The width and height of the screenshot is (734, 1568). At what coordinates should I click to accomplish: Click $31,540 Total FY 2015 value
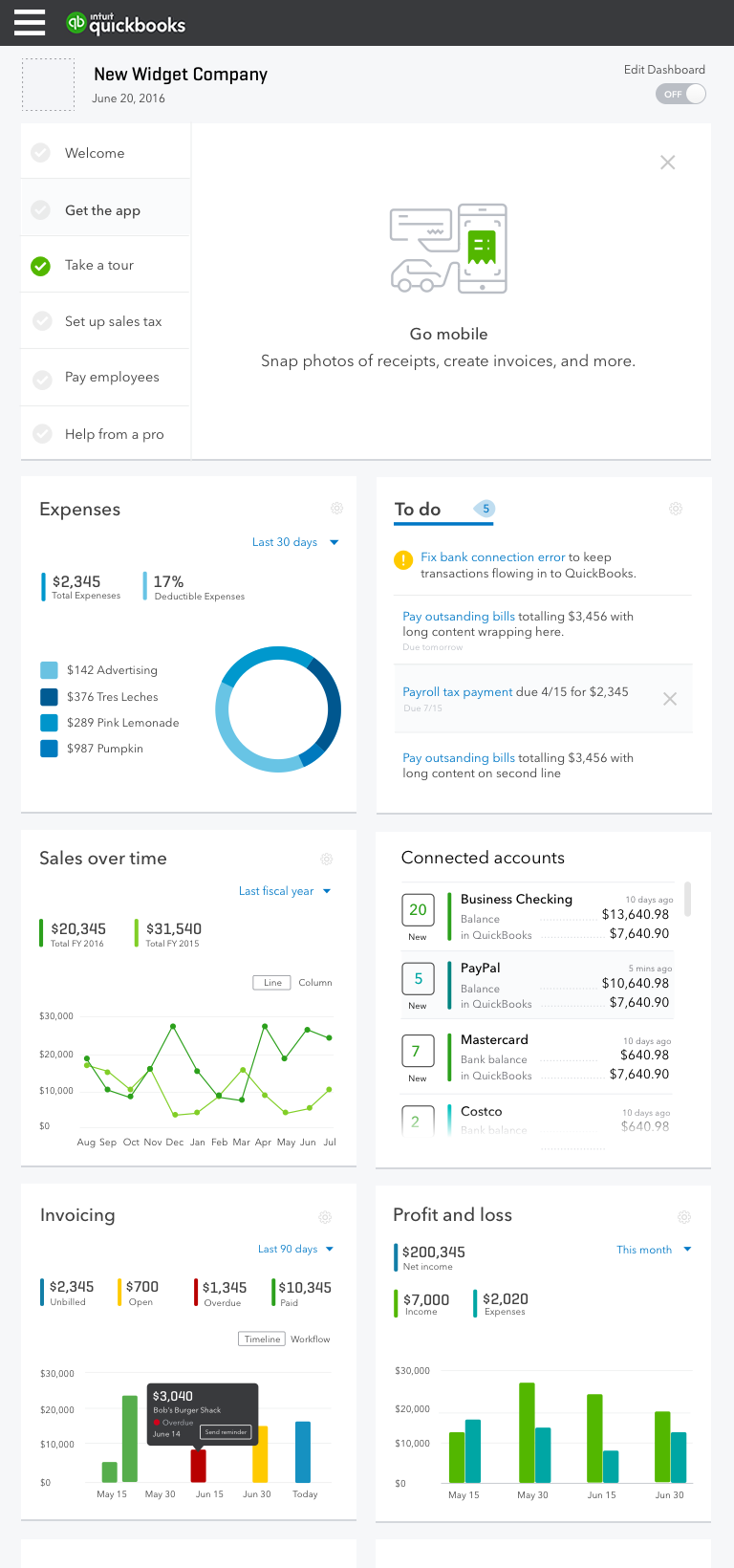[x=173, y=928]
